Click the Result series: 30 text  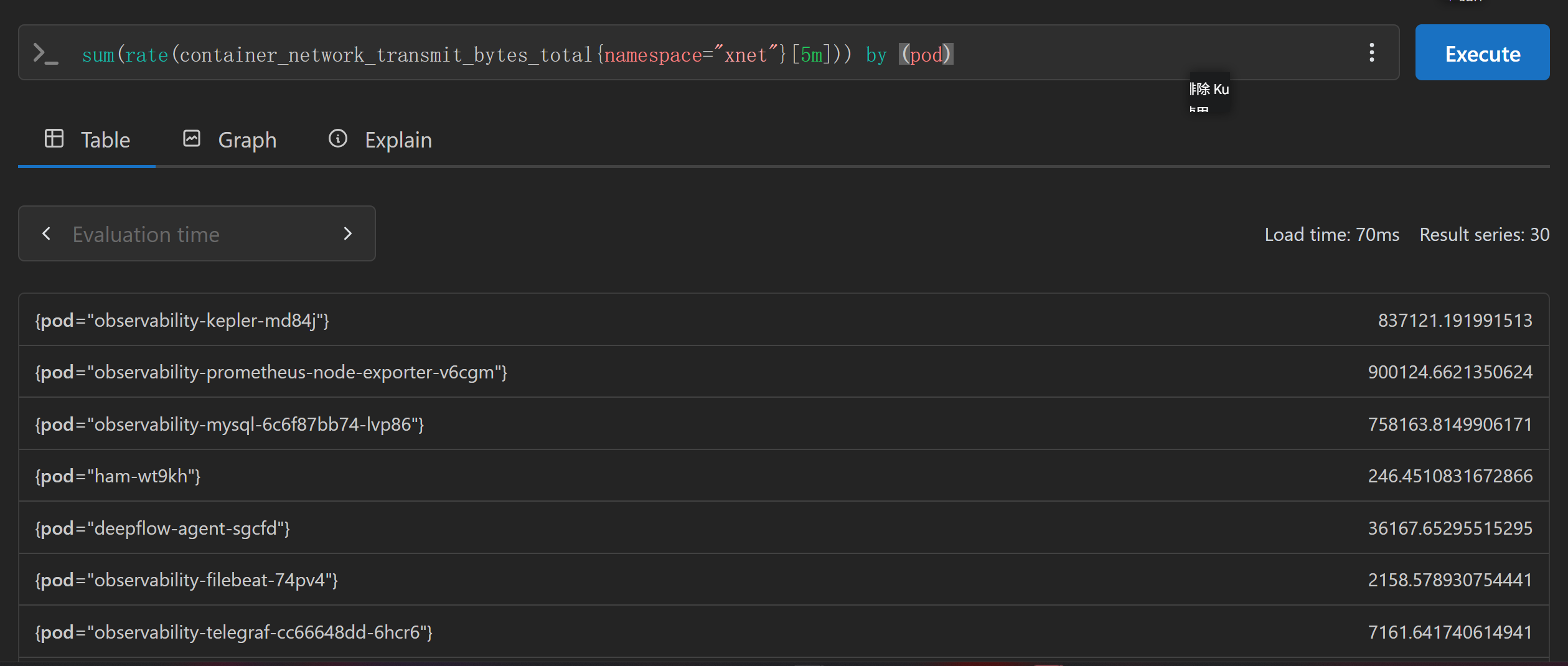point(1484,235)
